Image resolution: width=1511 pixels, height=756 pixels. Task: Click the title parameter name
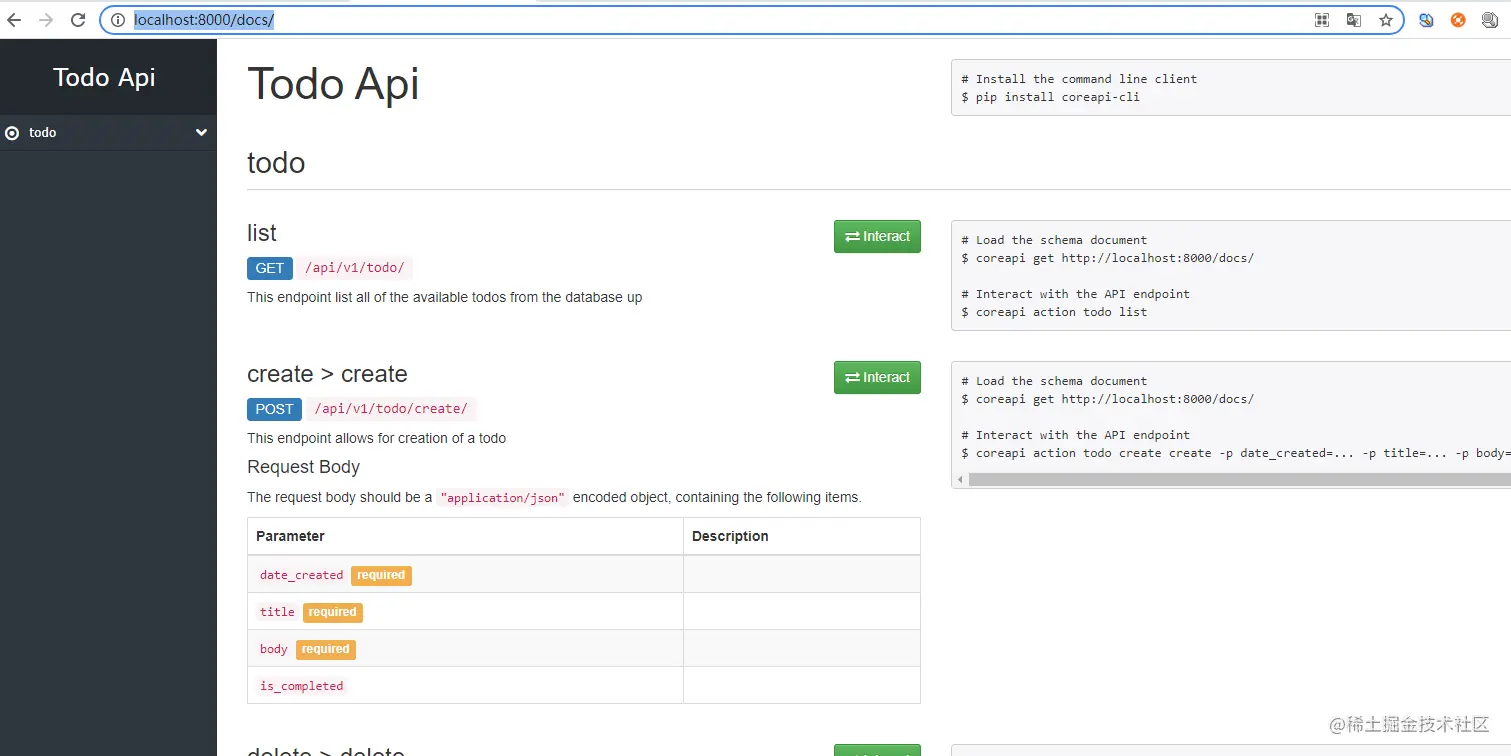tap(277, 612)
